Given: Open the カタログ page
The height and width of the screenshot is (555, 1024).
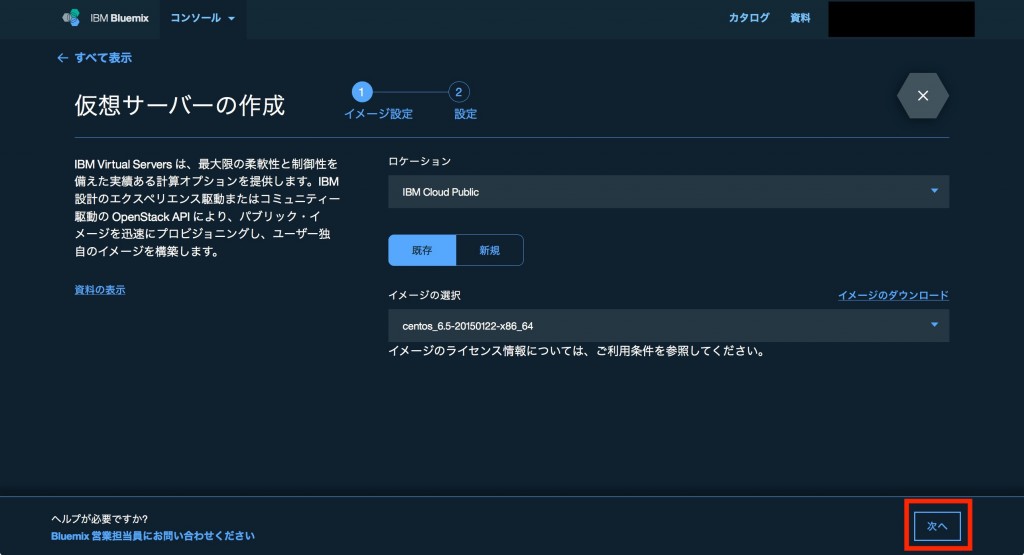Looking at the screenshot, I should [x=749, y=18].
